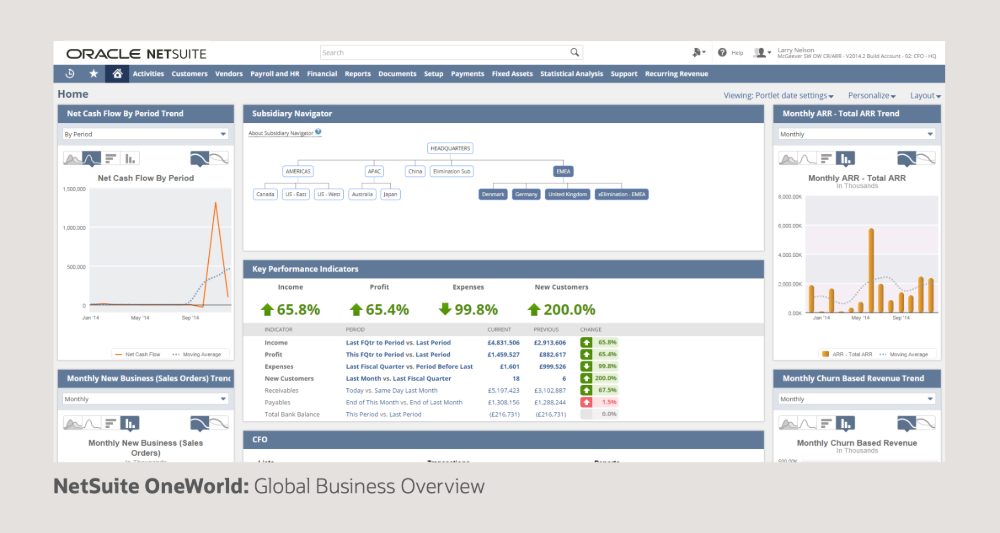Select area chart icon in Monthly ARR portlet

click(788, 158)
